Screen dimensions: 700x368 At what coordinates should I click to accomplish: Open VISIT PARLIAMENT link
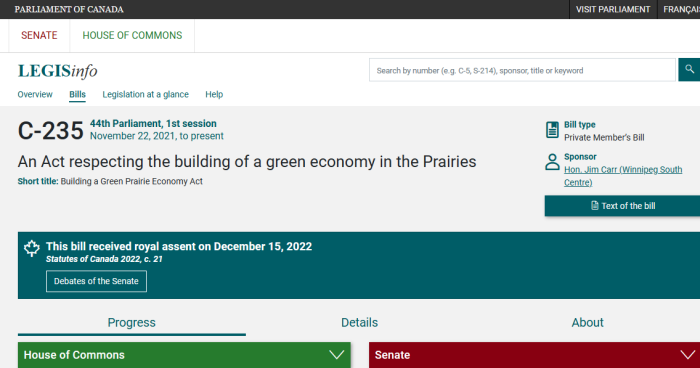pos(613,9)
